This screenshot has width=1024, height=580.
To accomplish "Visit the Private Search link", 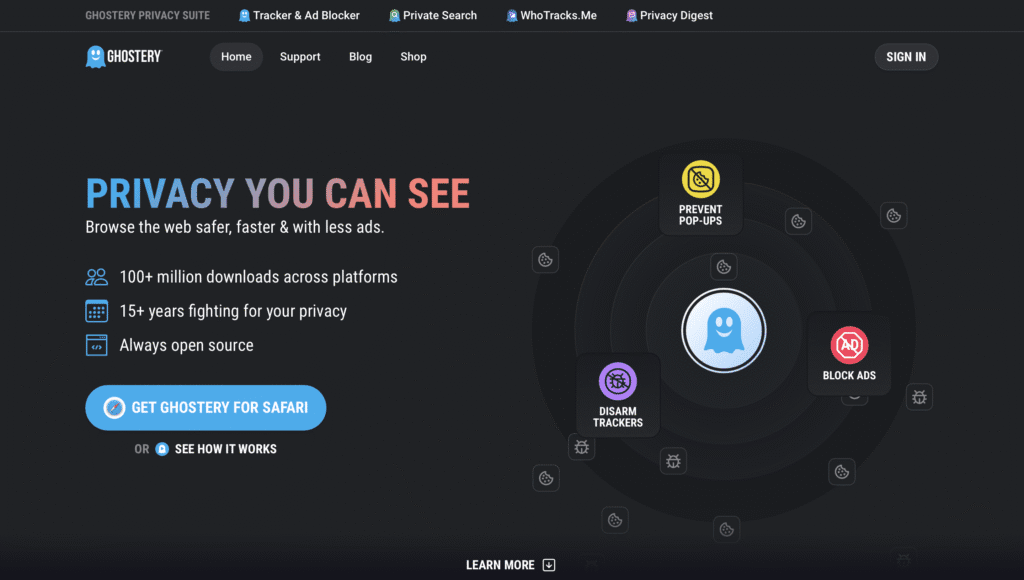I will click(x=434, y=16).
